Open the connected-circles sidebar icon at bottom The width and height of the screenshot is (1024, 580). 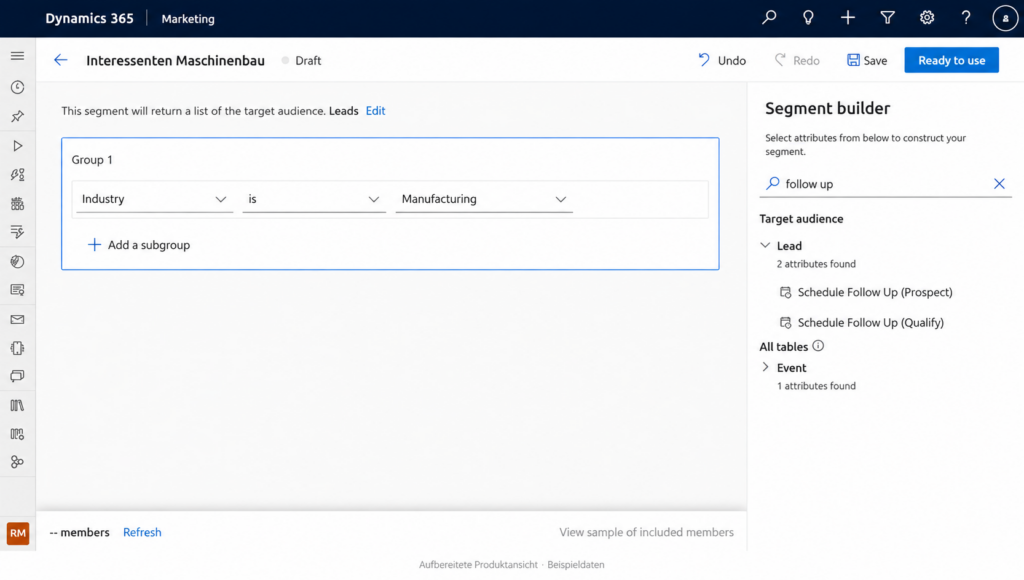pyautogui.click(x=18, y=462)
